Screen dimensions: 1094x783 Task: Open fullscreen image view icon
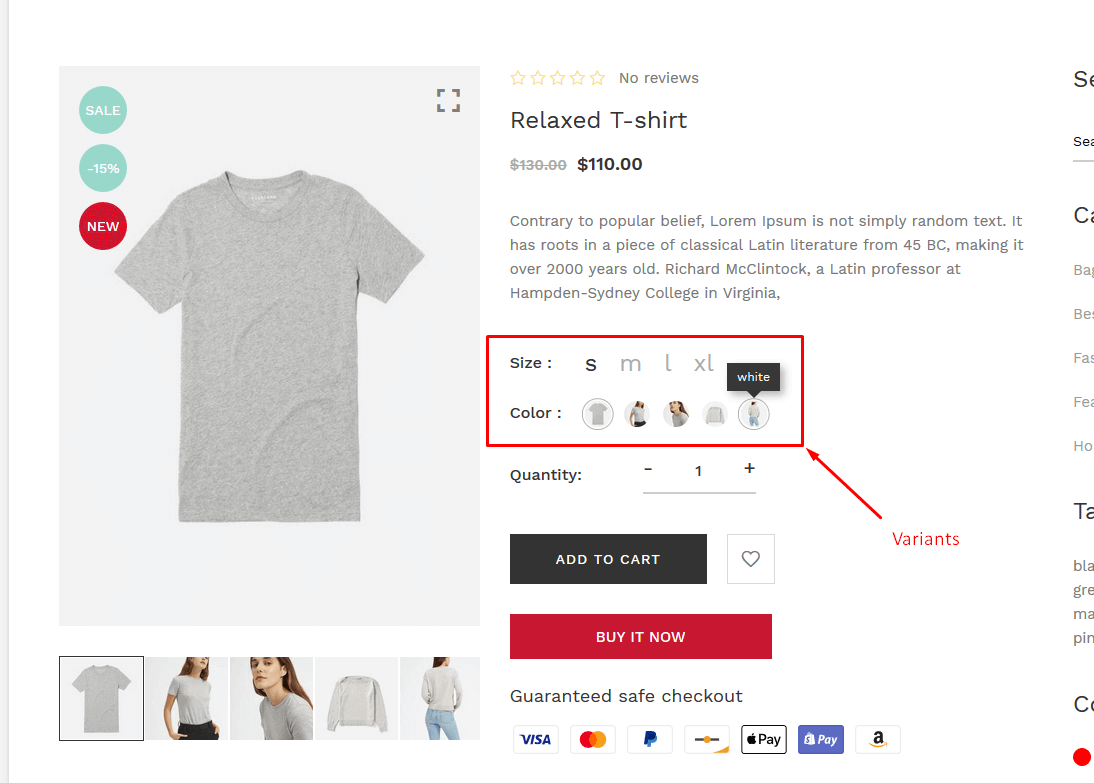point(449,100)
